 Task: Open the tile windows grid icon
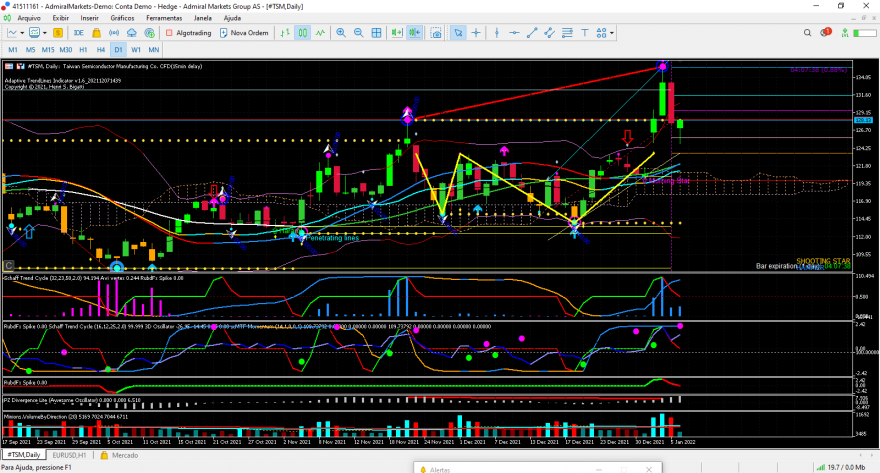(375, 32)
